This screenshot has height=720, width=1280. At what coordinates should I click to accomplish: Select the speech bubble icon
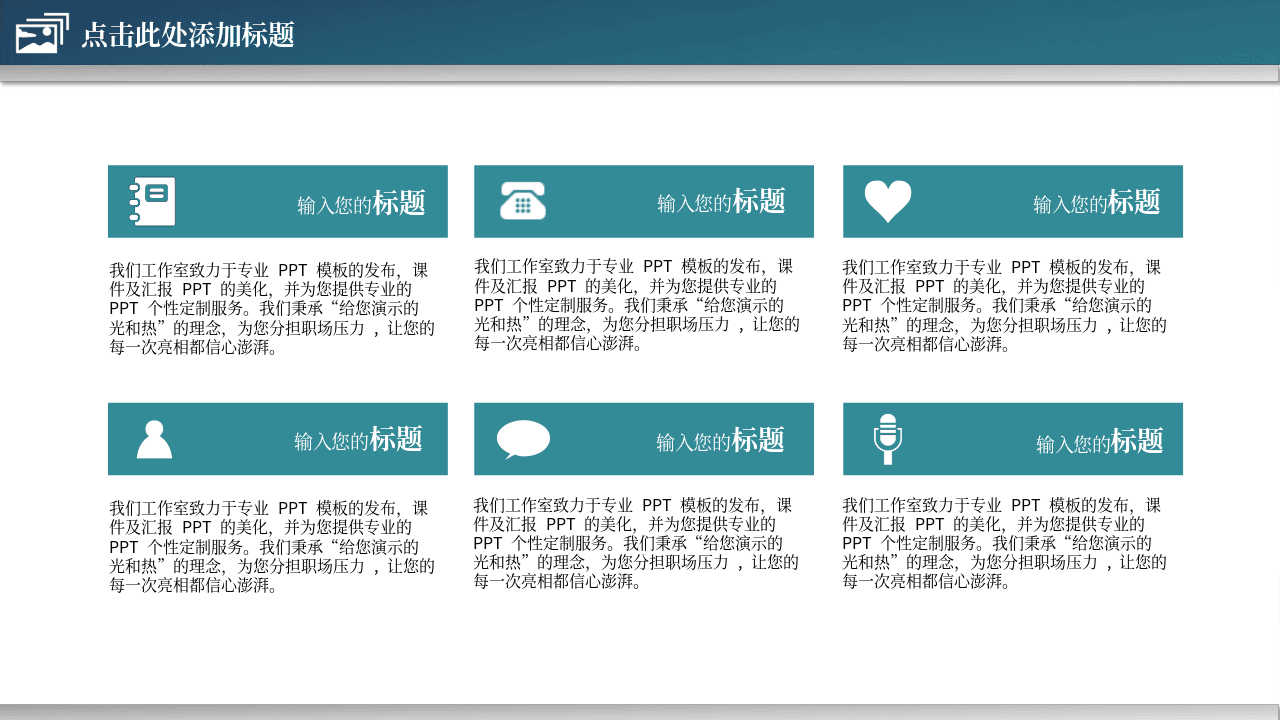[523, 439]
